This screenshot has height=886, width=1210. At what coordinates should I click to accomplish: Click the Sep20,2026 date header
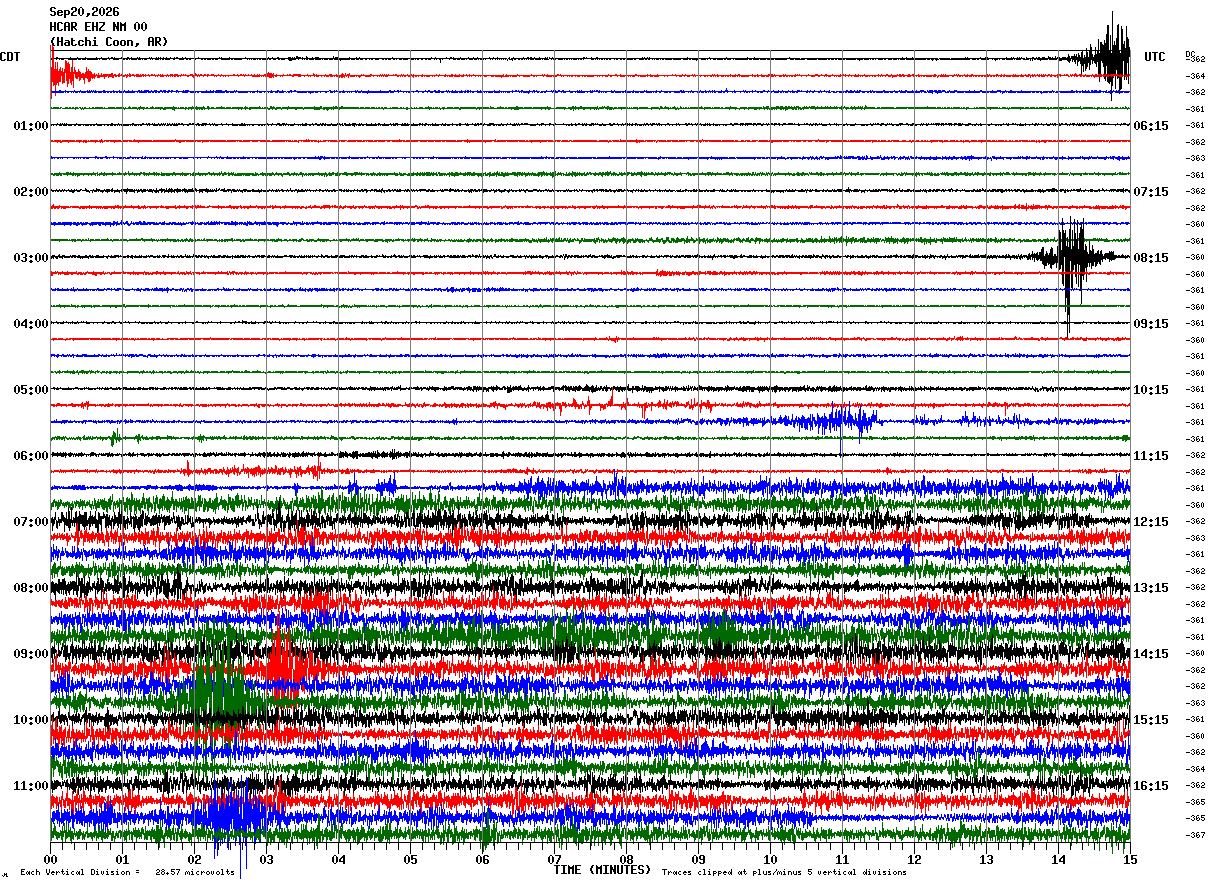click(x=84, y=12)
